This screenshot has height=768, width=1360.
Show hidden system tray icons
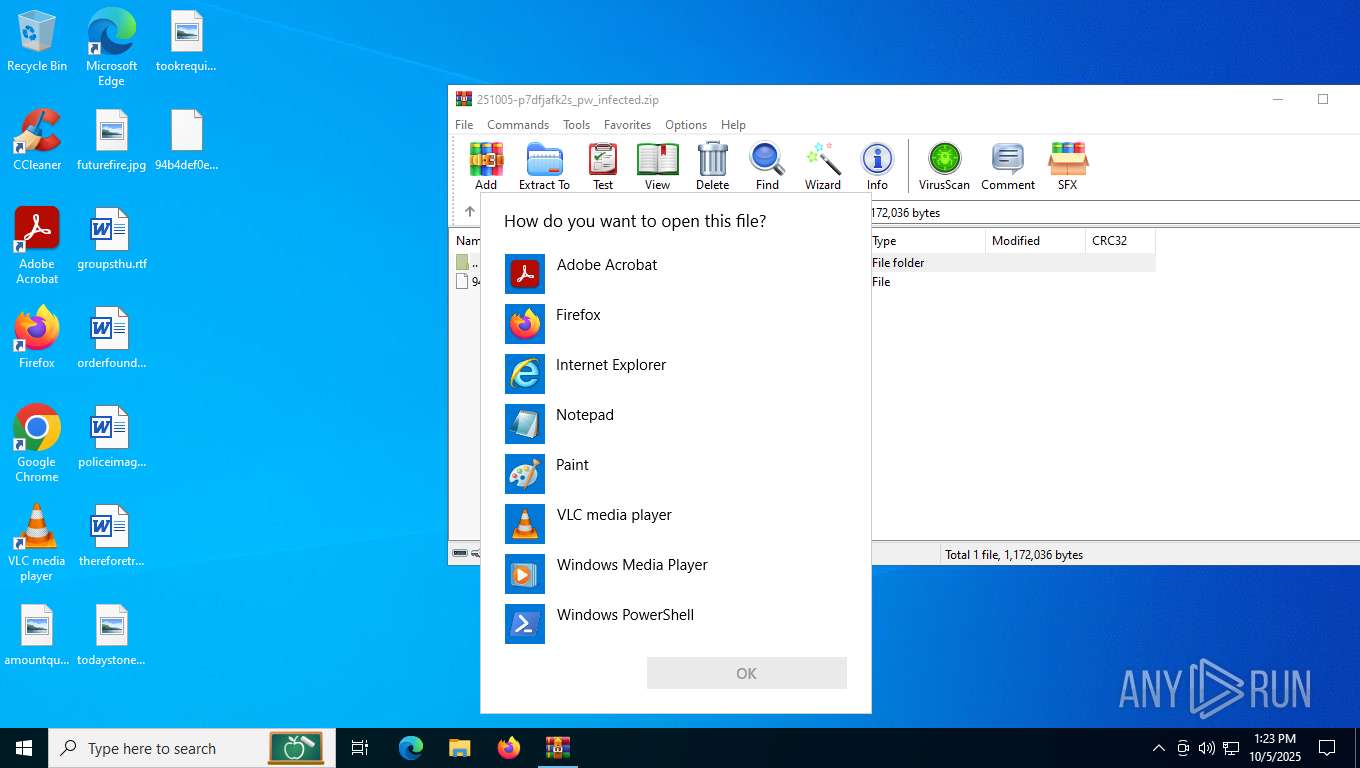1159,748
